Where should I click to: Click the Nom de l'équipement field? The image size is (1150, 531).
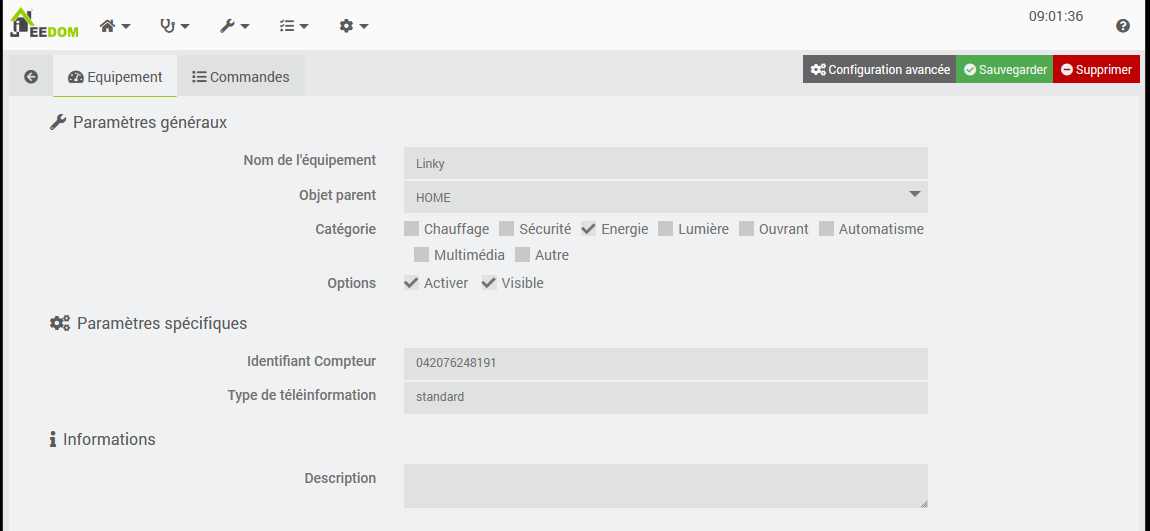(665, 164)
